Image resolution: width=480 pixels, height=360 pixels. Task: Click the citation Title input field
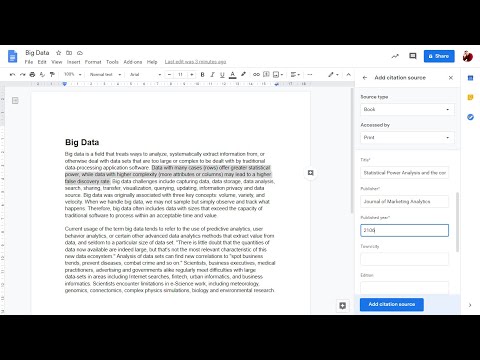[x=404, y=173]
